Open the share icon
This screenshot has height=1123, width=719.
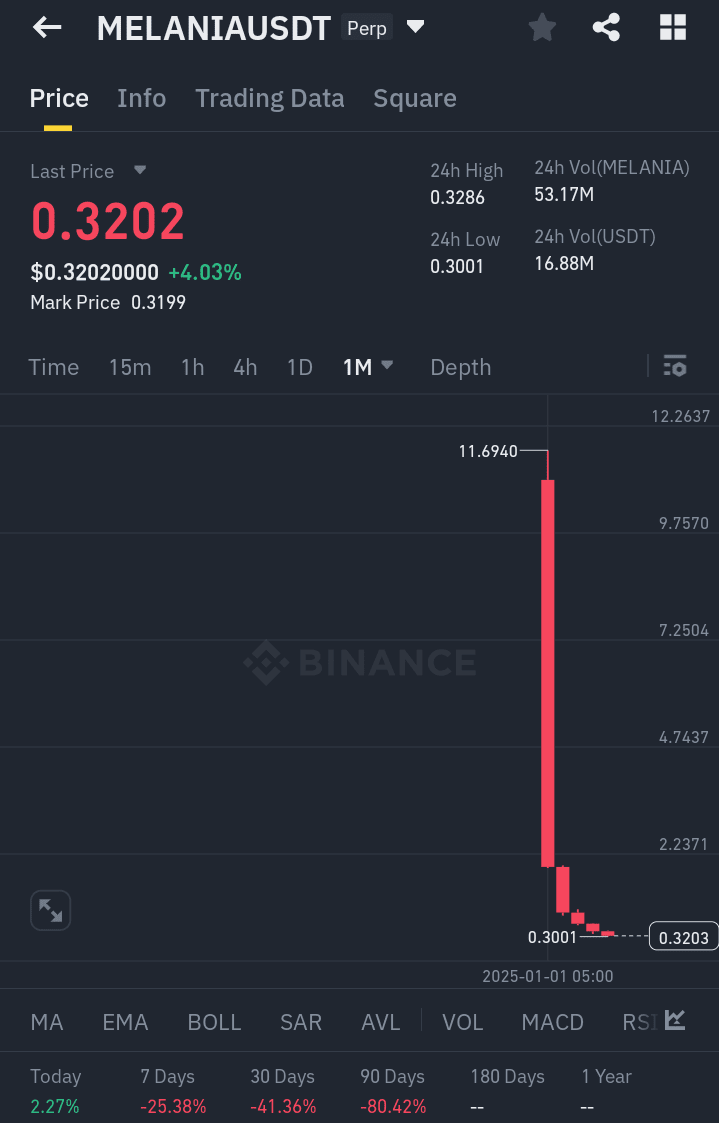[x=606, y=28]
